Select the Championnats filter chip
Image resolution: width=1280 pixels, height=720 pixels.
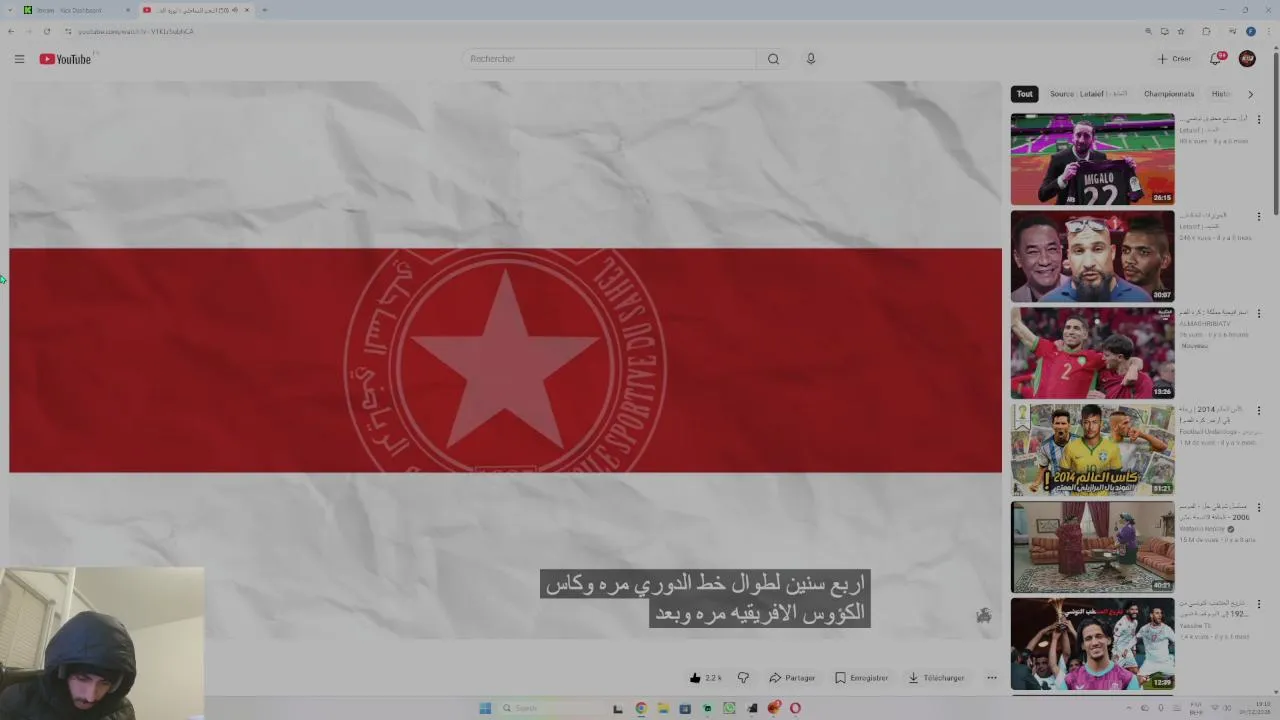pyautogui.click(x=1169, y=94)
